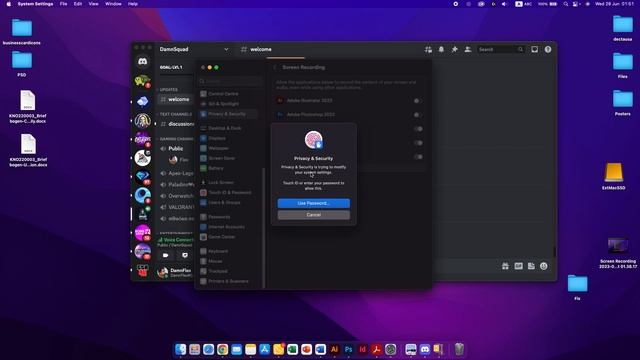Open pinned messages in Discord header
640x360 pixels.
454,49
